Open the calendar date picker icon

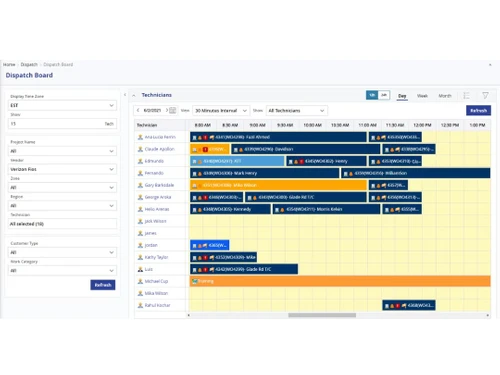click(x=173, y=110)
